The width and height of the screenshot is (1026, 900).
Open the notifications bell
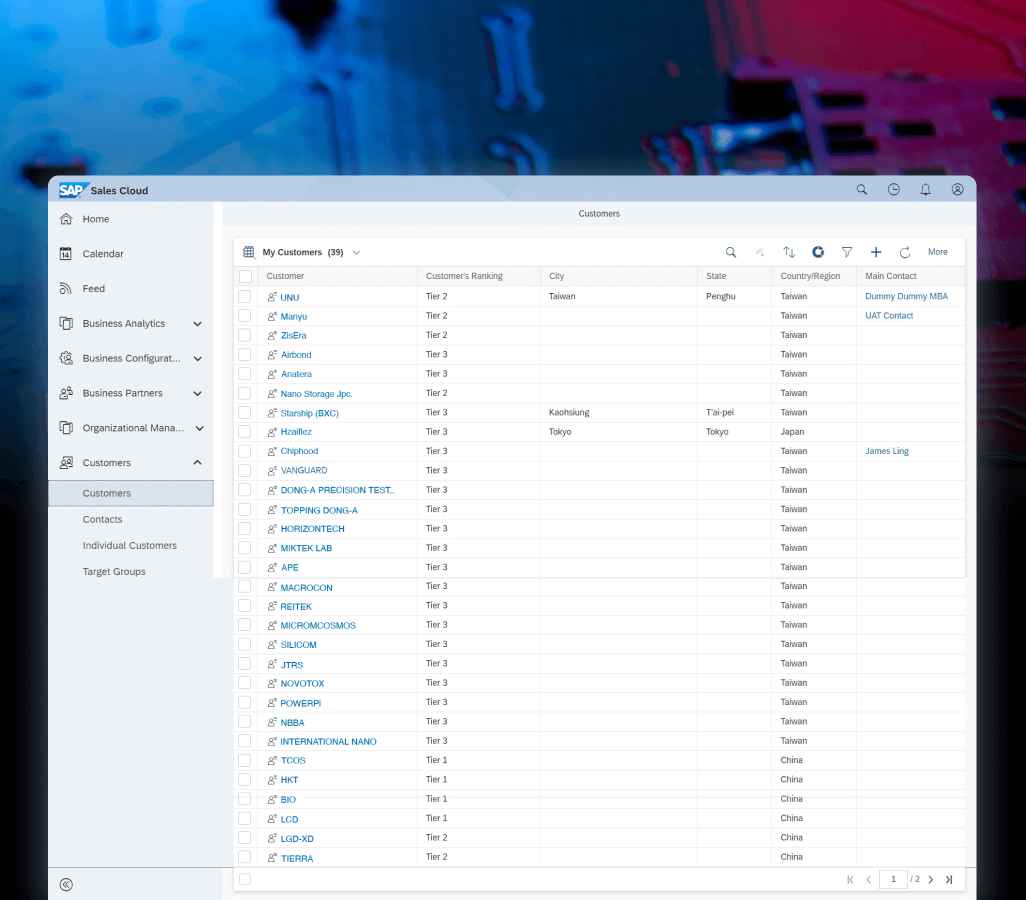coord(925,190)
